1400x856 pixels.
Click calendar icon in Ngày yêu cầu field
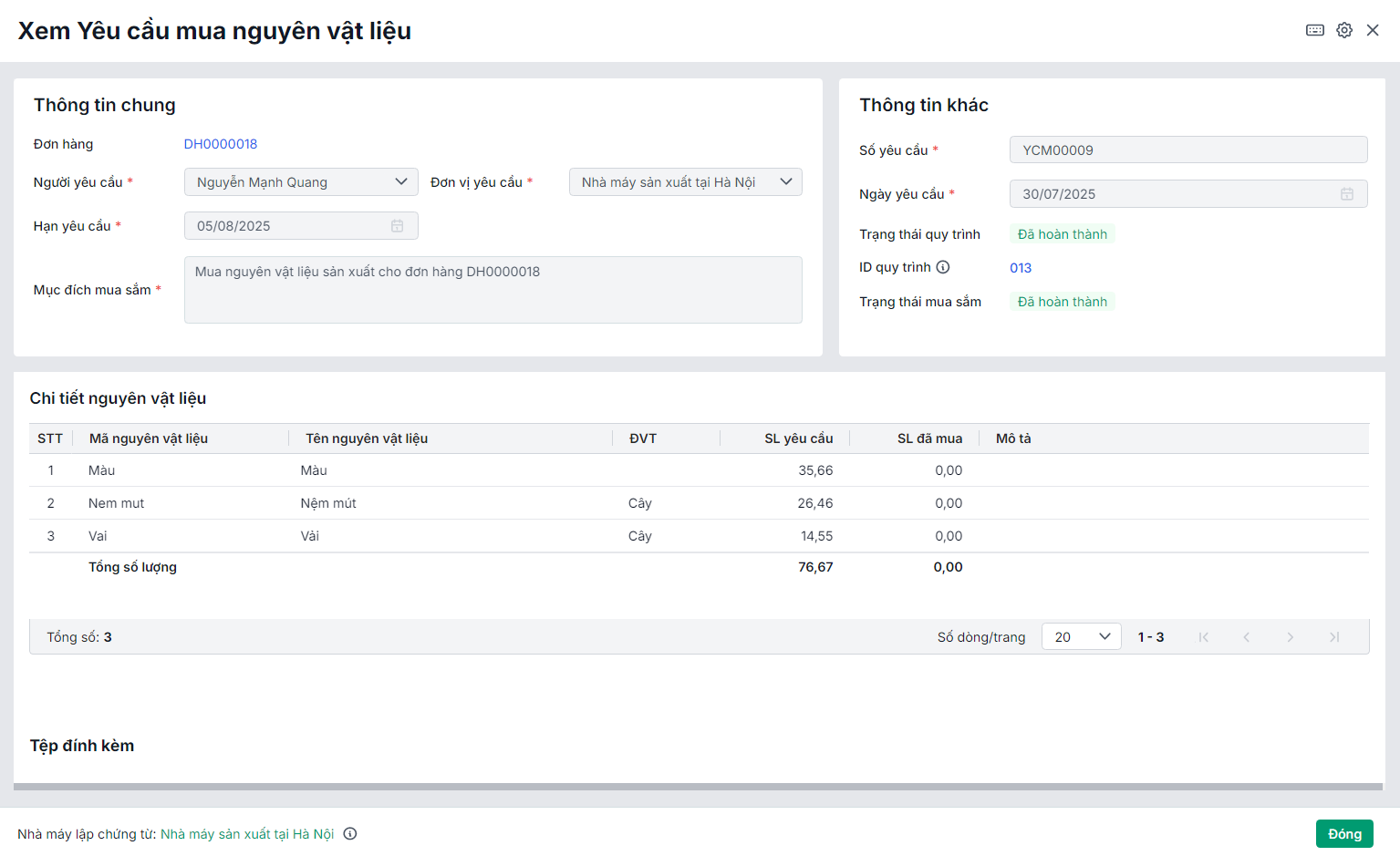[x=1347, y=194]
